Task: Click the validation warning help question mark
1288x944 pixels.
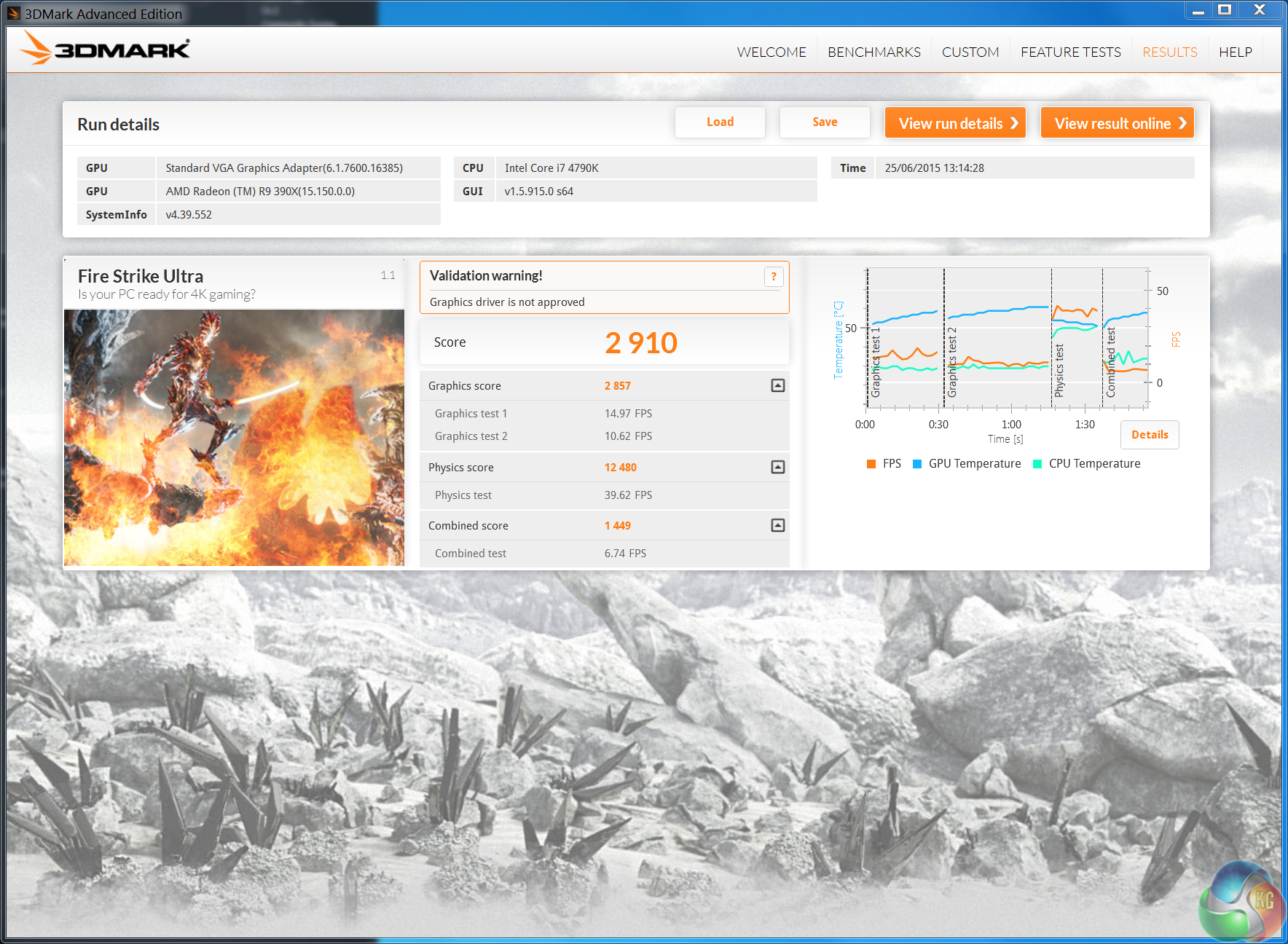Action: (773, 277)
